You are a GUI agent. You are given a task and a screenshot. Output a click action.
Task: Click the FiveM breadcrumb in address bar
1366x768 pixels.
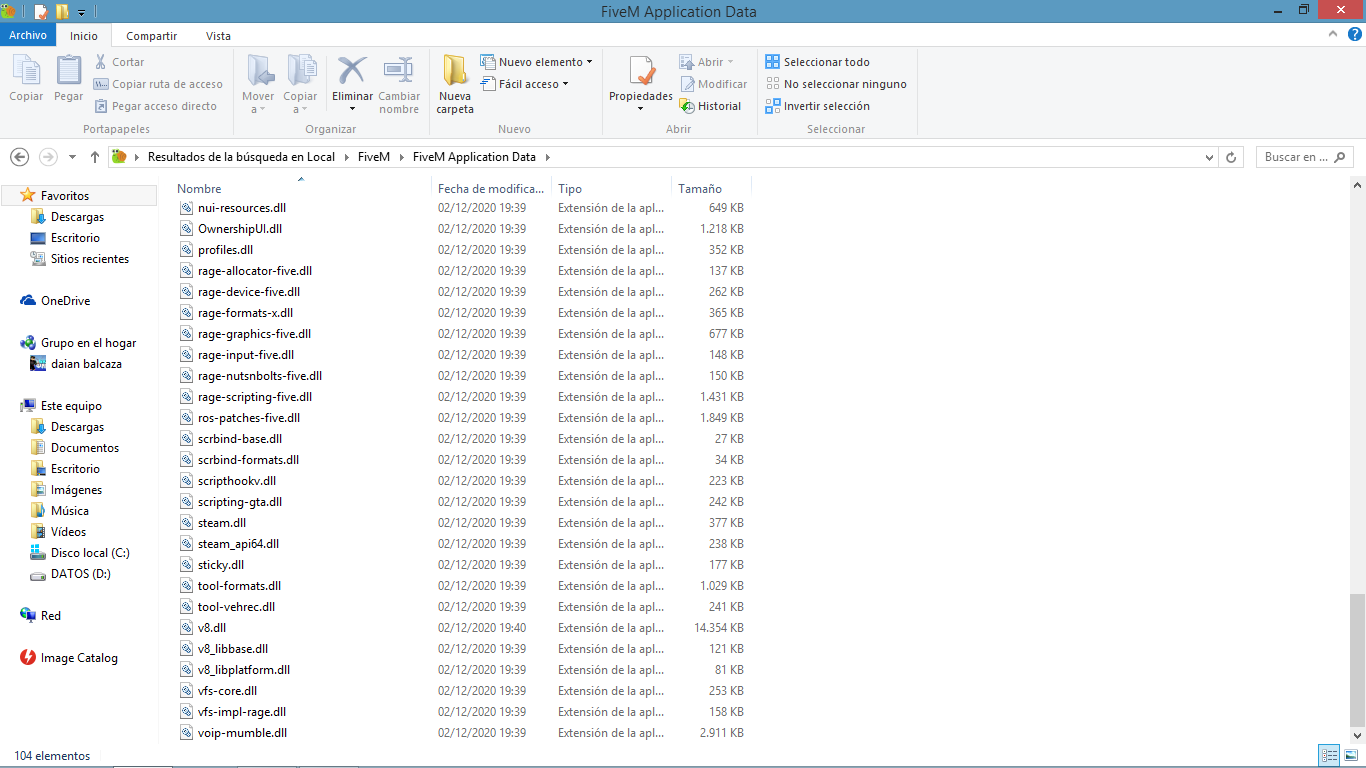[374, 157]
